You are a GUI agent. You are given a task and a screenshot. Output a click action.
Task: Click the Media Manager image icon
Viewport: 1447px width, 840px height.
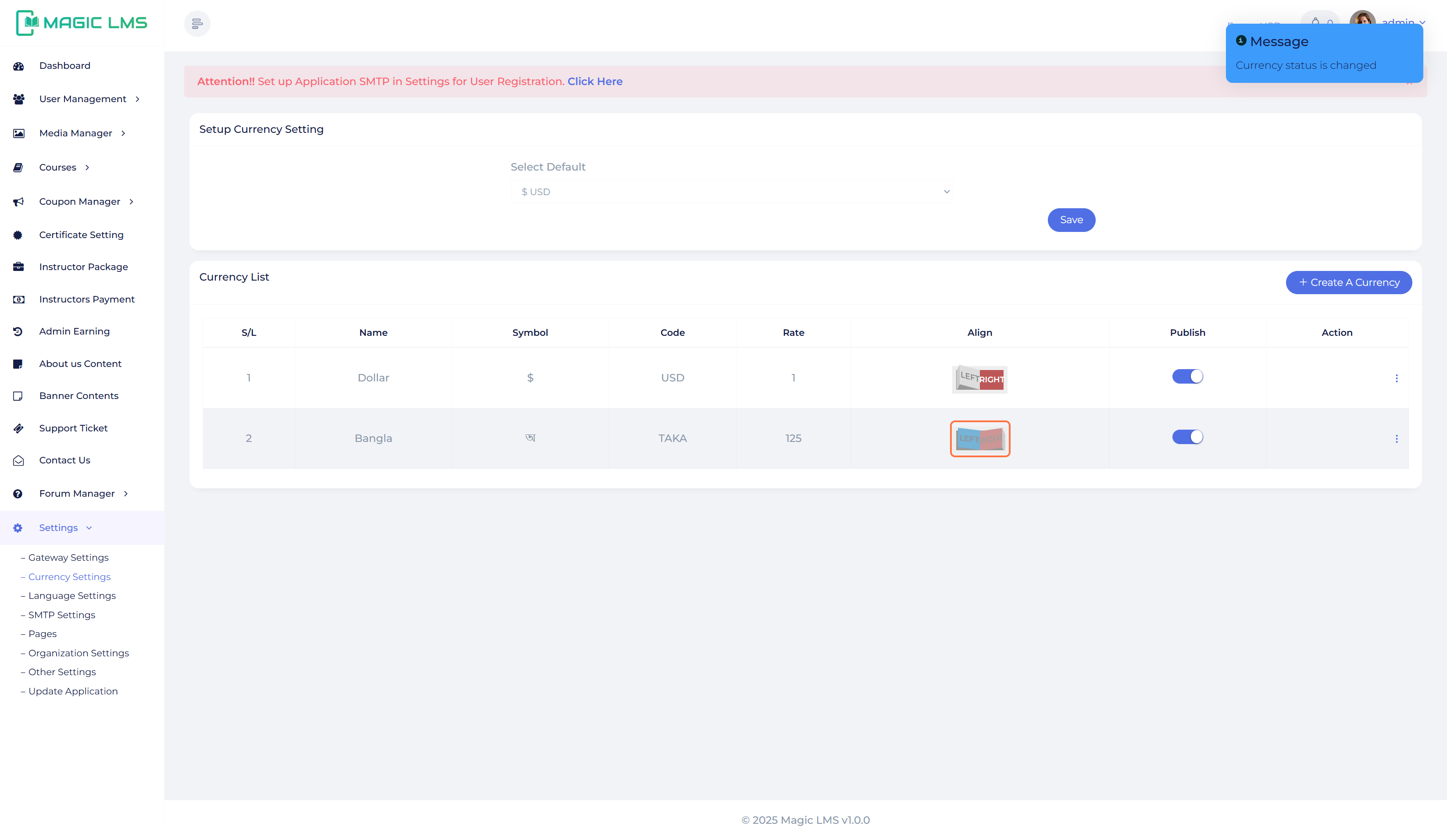pyautogui.click(x=18, y=133)
